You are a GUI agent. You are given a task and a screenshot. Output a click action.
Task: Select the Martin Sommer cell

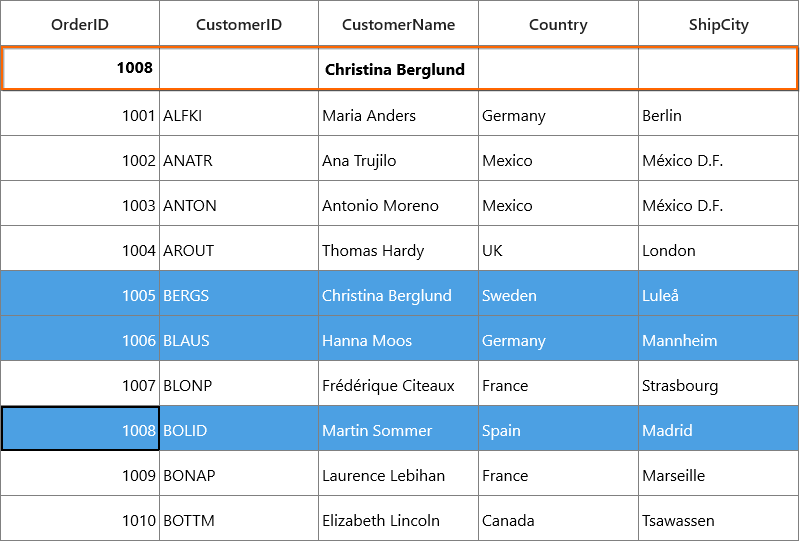pos(398,428)
